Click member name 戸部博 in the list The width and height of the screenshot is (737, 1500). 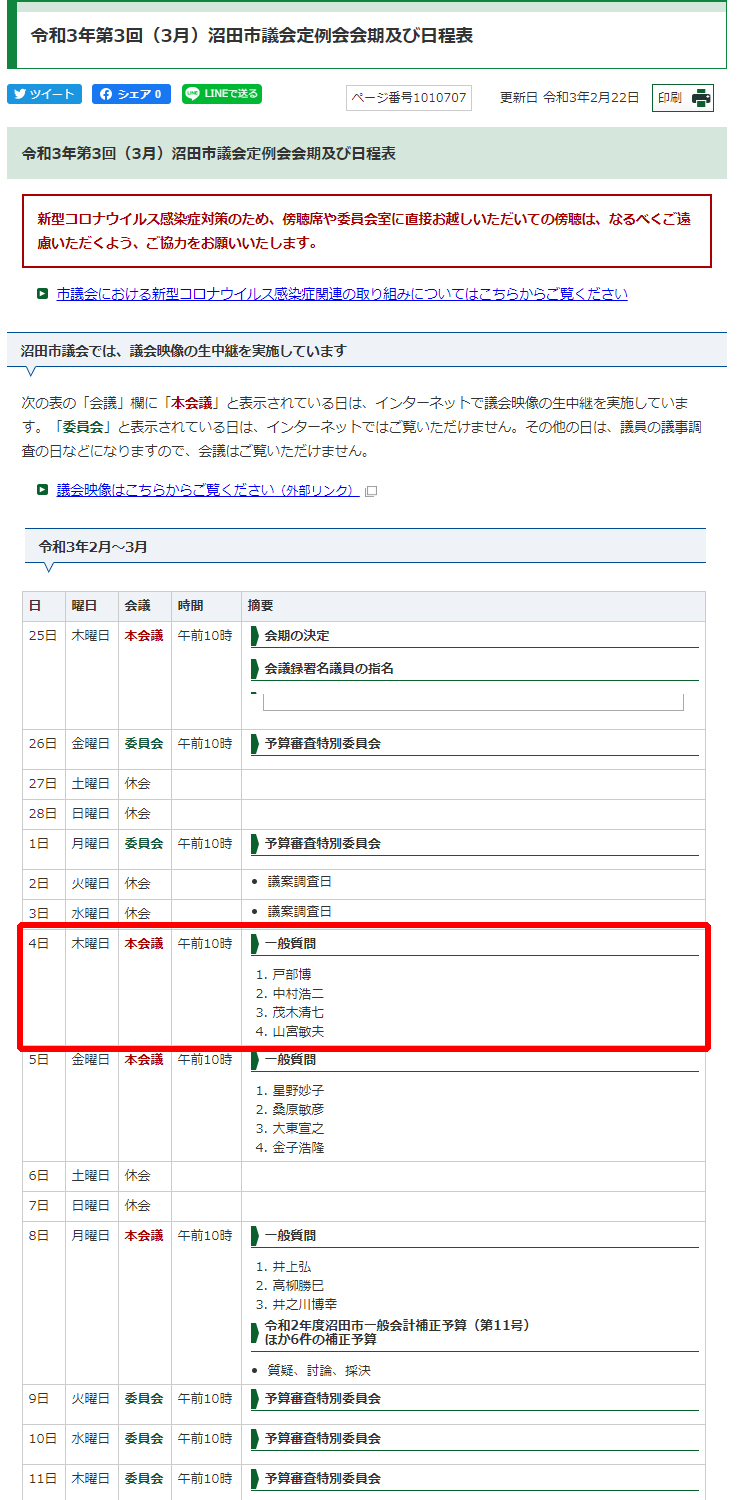tap(299, 974)
